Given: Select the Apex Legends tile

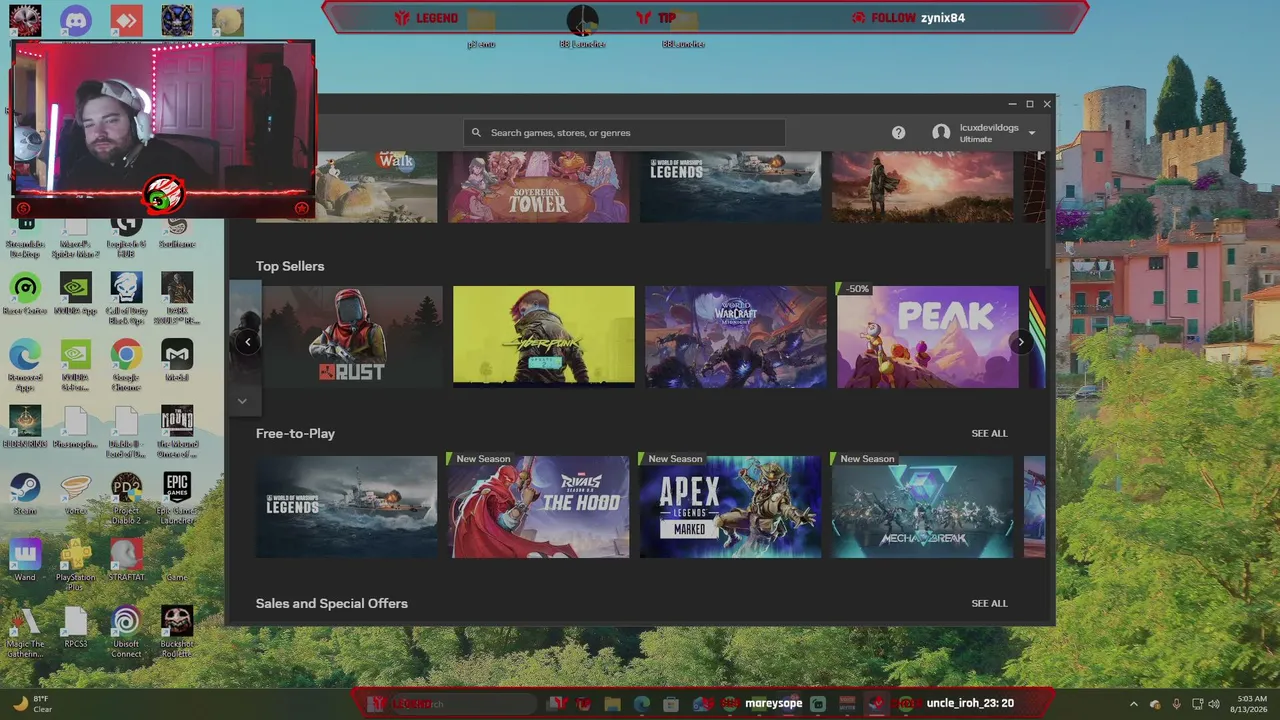Looking at the screenshot, I should tap(730, 507).
